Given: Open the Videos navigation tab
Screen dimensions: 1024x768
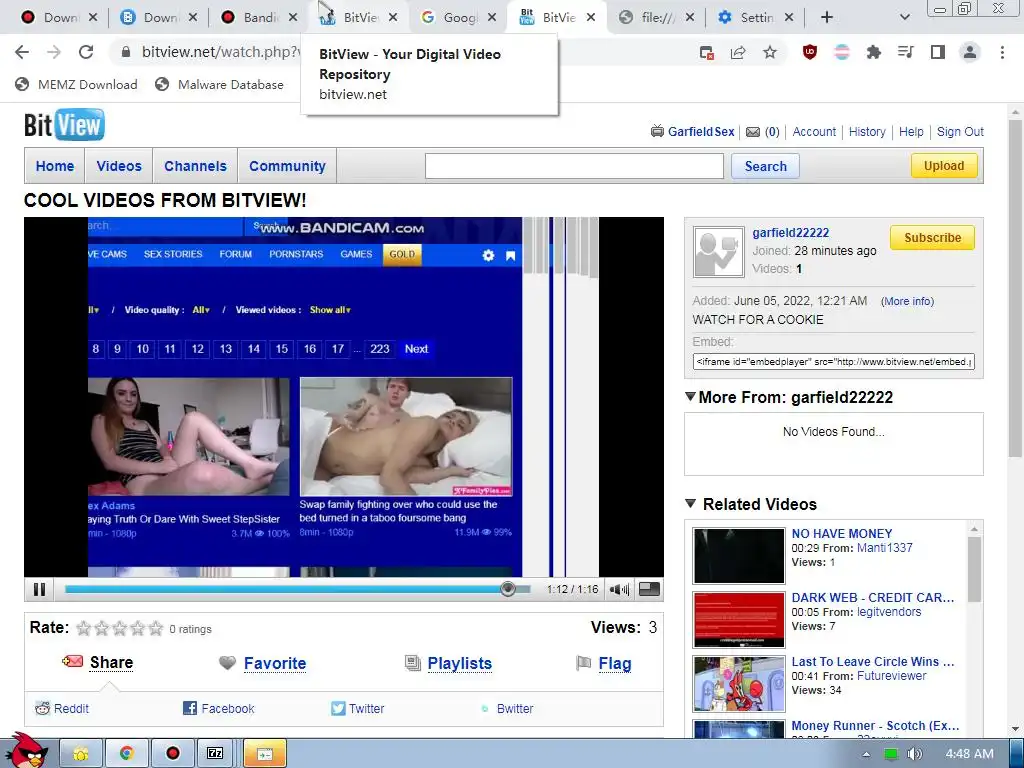Looking at the screenshot, I should [x=119, y=166].
